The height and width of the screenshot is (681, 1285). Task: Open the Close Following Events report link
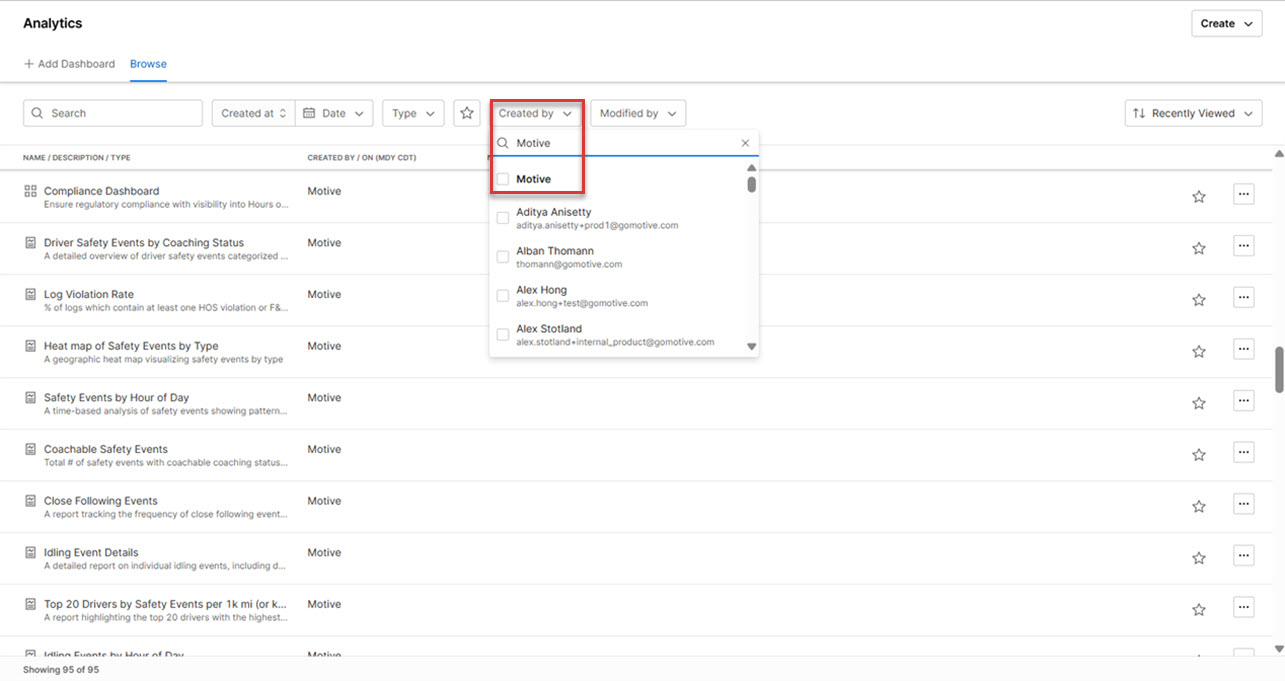[x=100, y=500]
